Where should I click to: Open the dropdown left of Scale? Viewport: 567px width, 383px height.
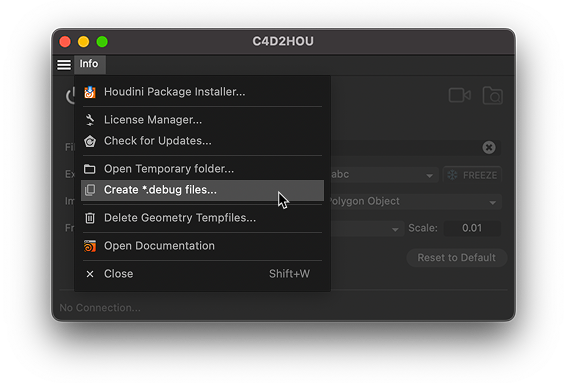367,229
